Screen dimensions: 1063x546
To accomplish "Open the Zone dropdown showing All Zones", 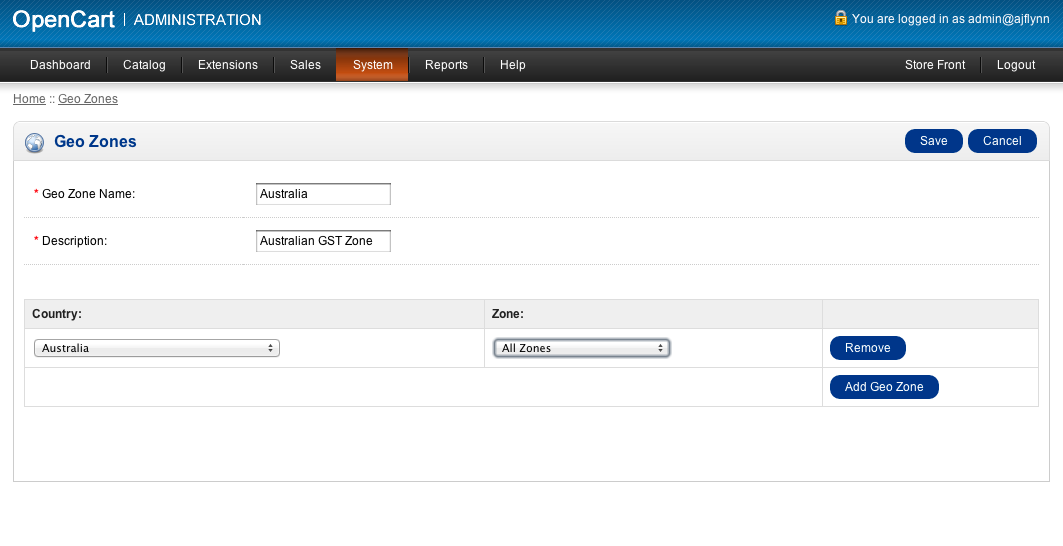I will (x=582, y=348).
